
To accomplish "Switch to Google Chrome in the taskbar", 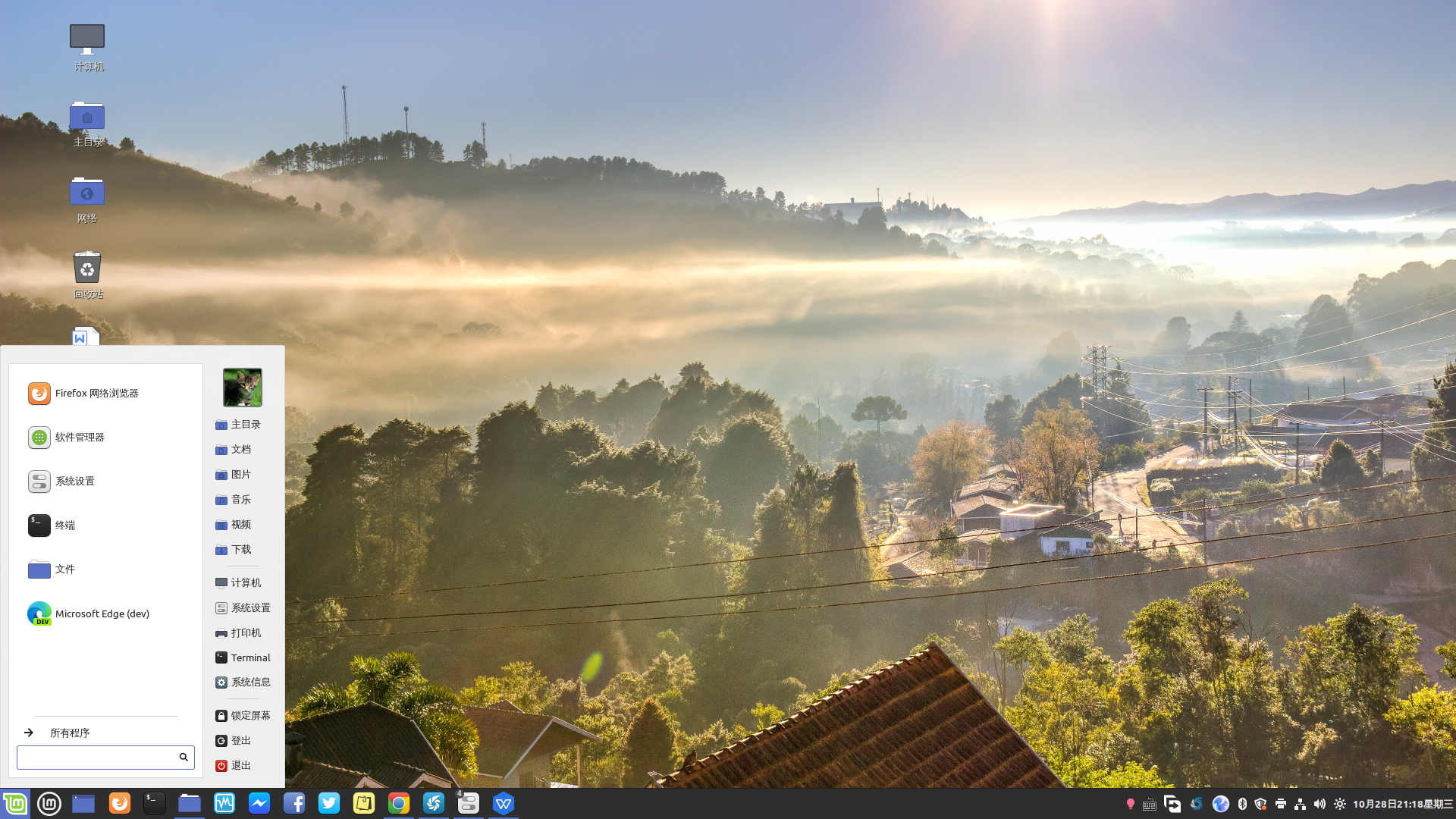I will [399, 804].
